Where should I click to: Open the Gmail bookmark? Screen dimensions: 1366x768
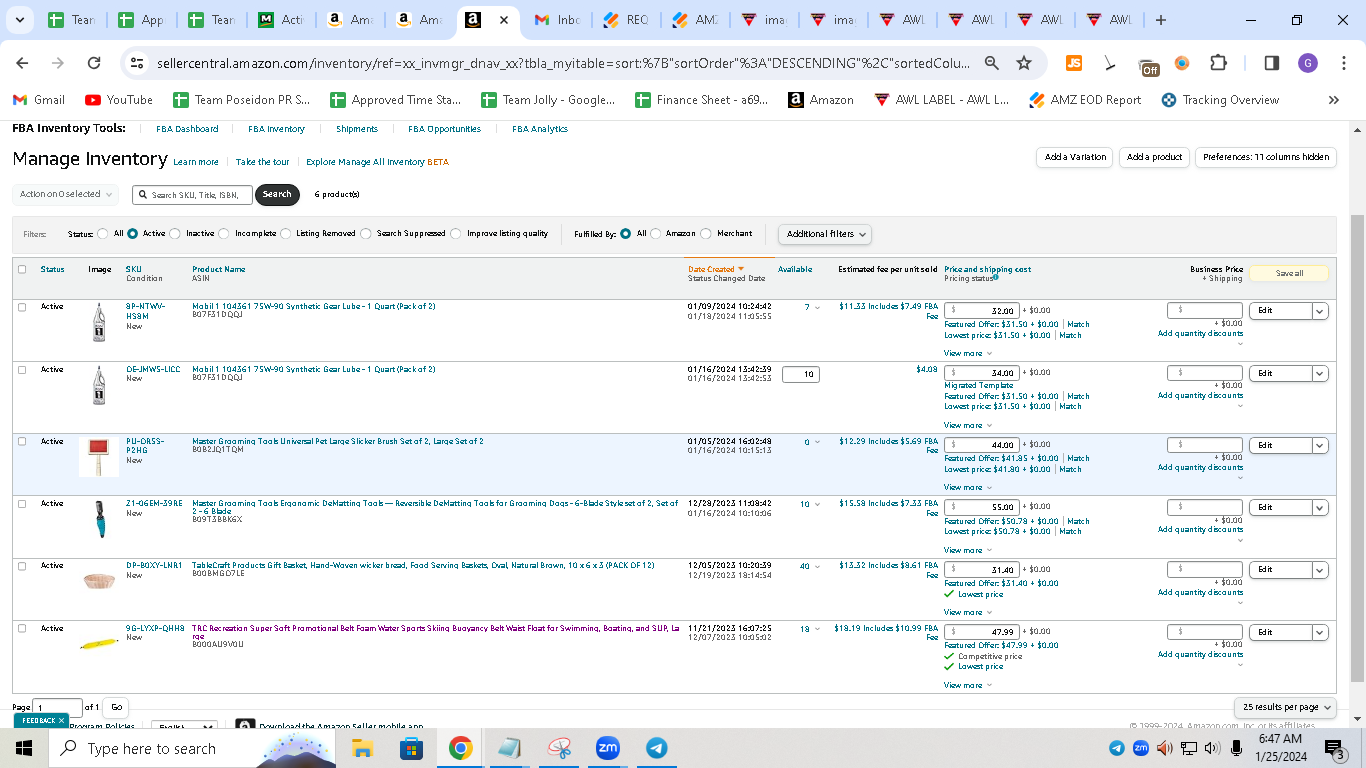pyautogui.click(x=39, y=100)
